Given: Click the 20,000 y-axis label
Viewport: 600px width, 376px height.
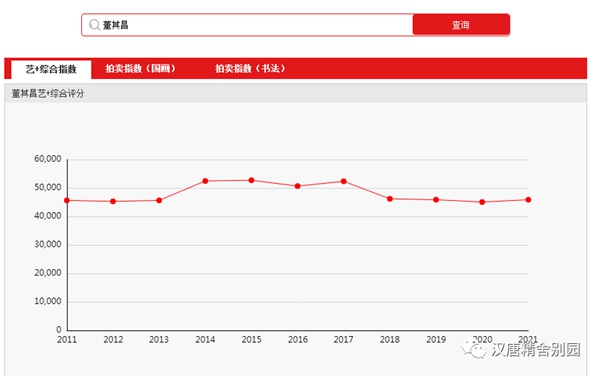Looking at the screenshot, I should [47, 273].
